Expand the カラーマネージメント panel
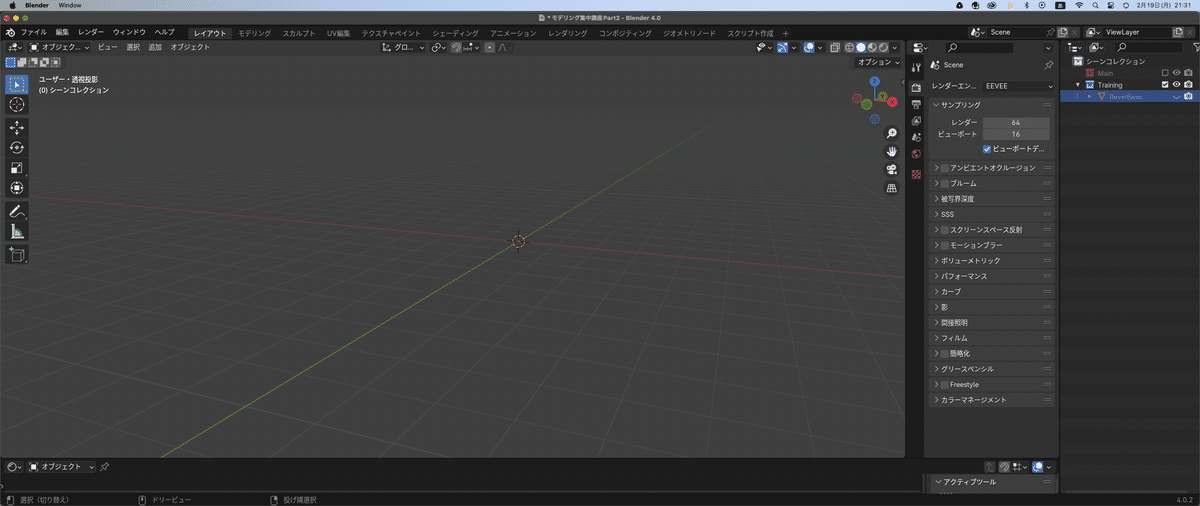Screen dimensions: 1200x506 [992, 400]
